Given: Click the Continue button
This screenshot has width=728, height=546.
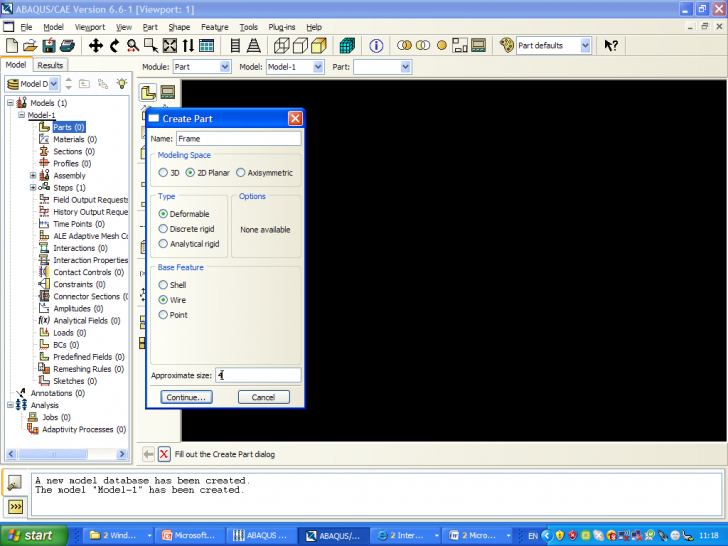Looking at the screenshot, I should coord(186,397).
